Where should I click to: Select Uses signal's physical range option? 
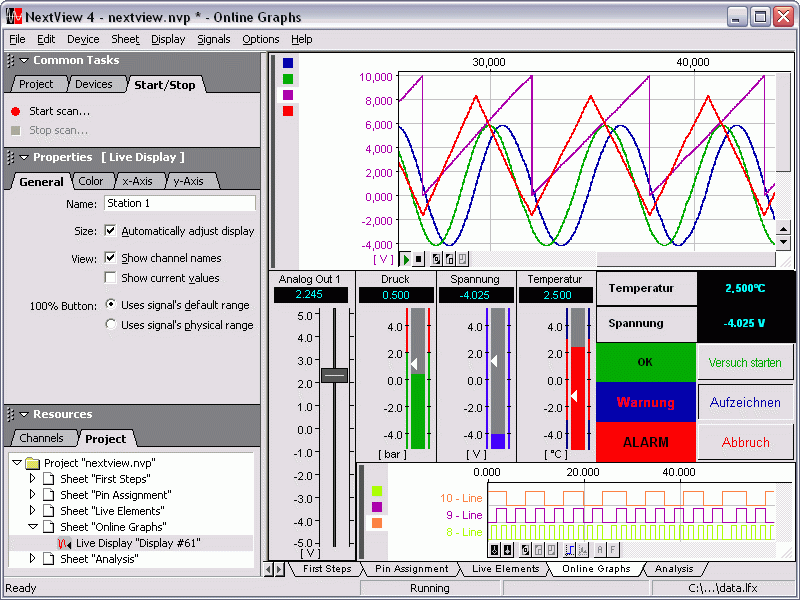click(111, 325)
